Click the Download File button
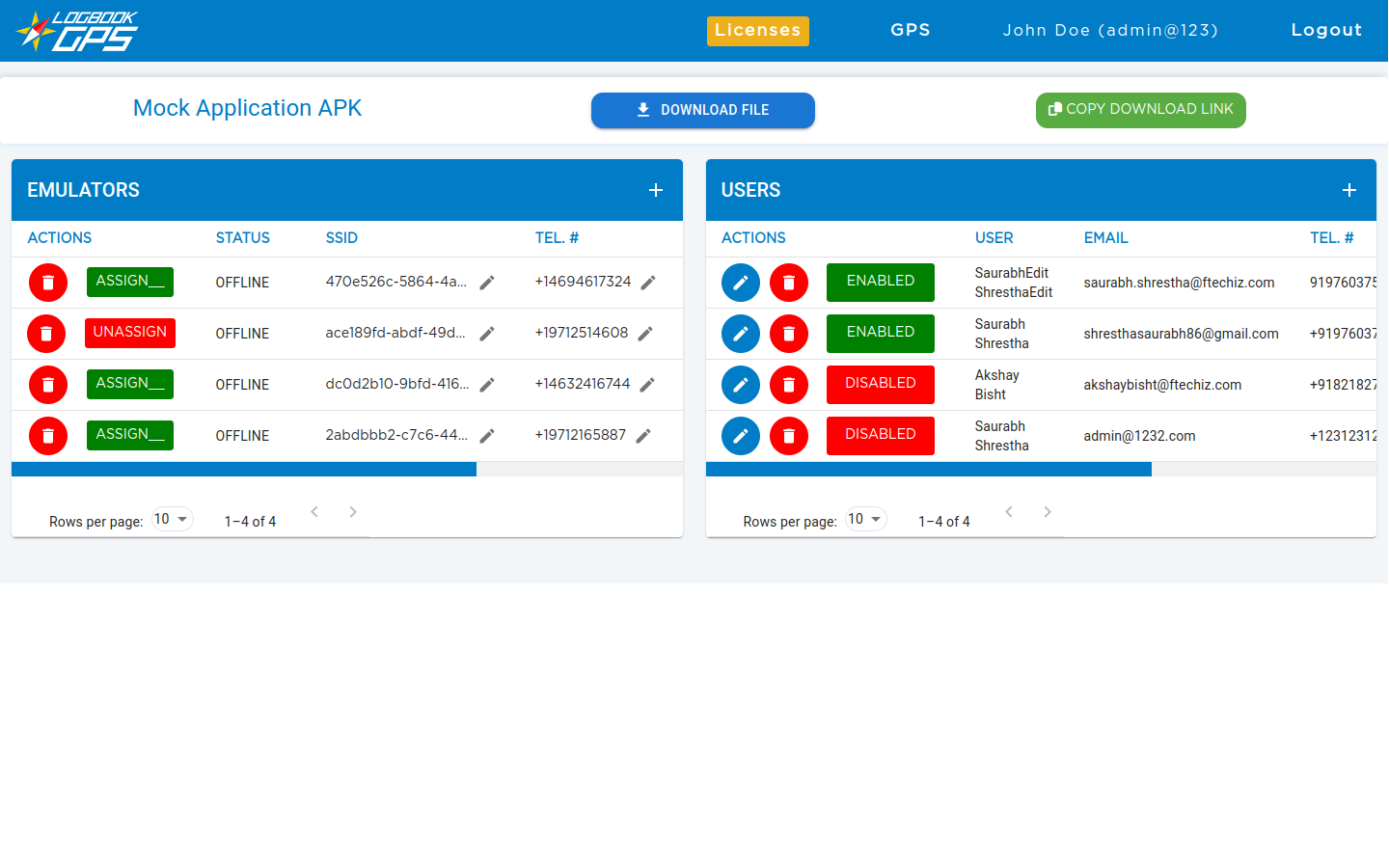 pos(702,110)
